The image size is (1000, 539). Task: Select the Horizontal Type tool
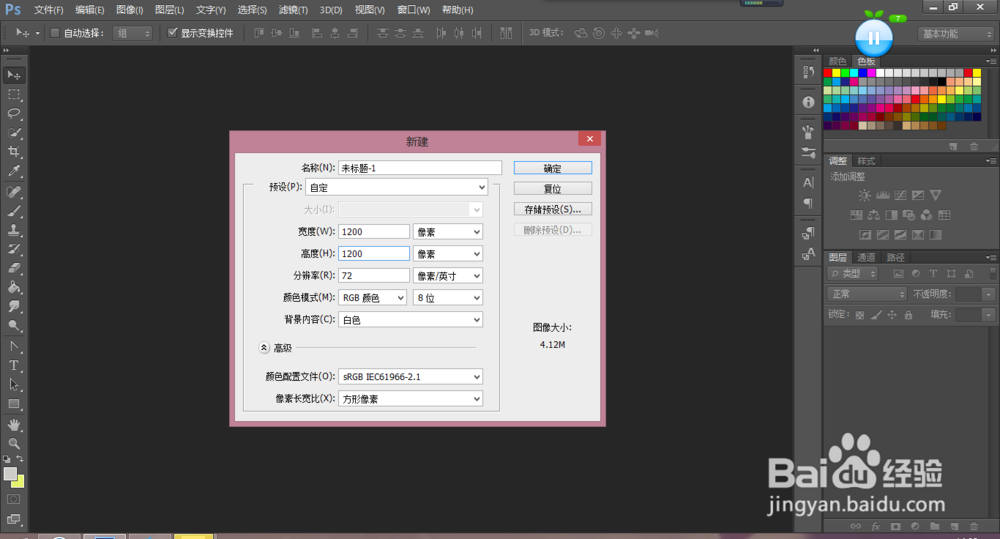coord(14,365)
